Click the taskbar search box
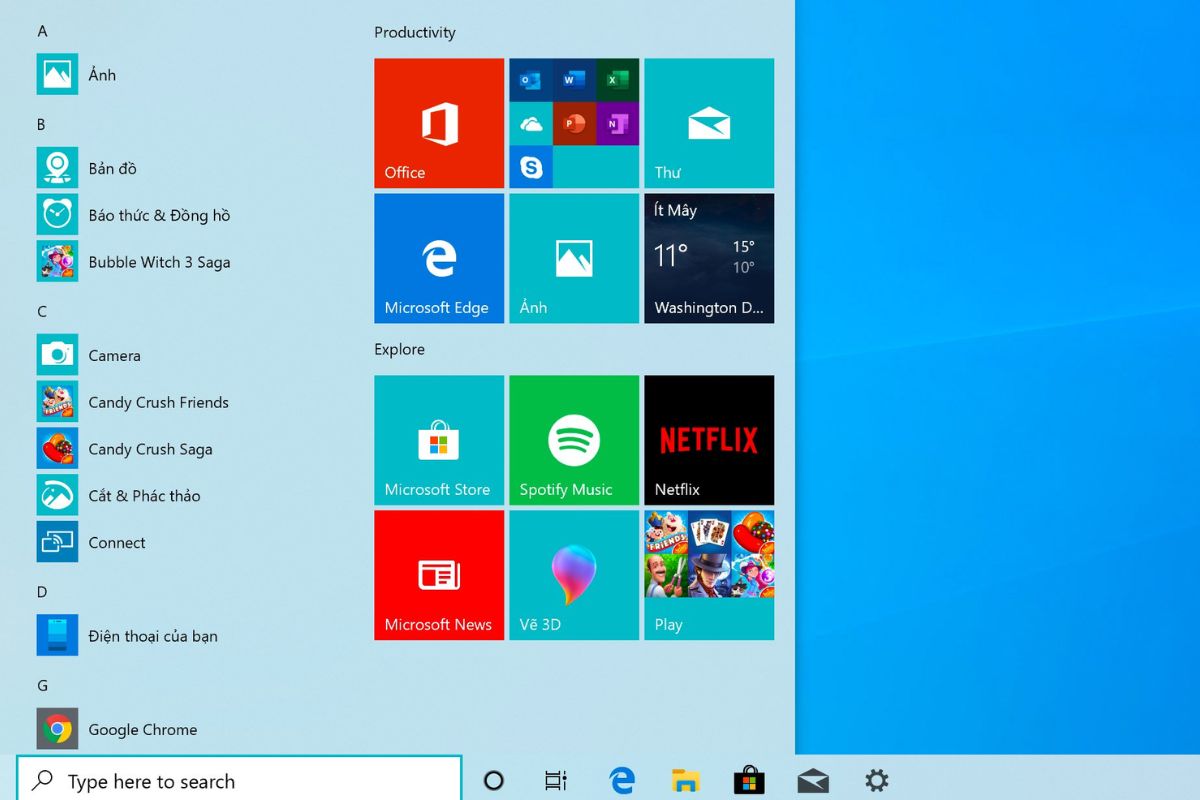 point(239,781)
